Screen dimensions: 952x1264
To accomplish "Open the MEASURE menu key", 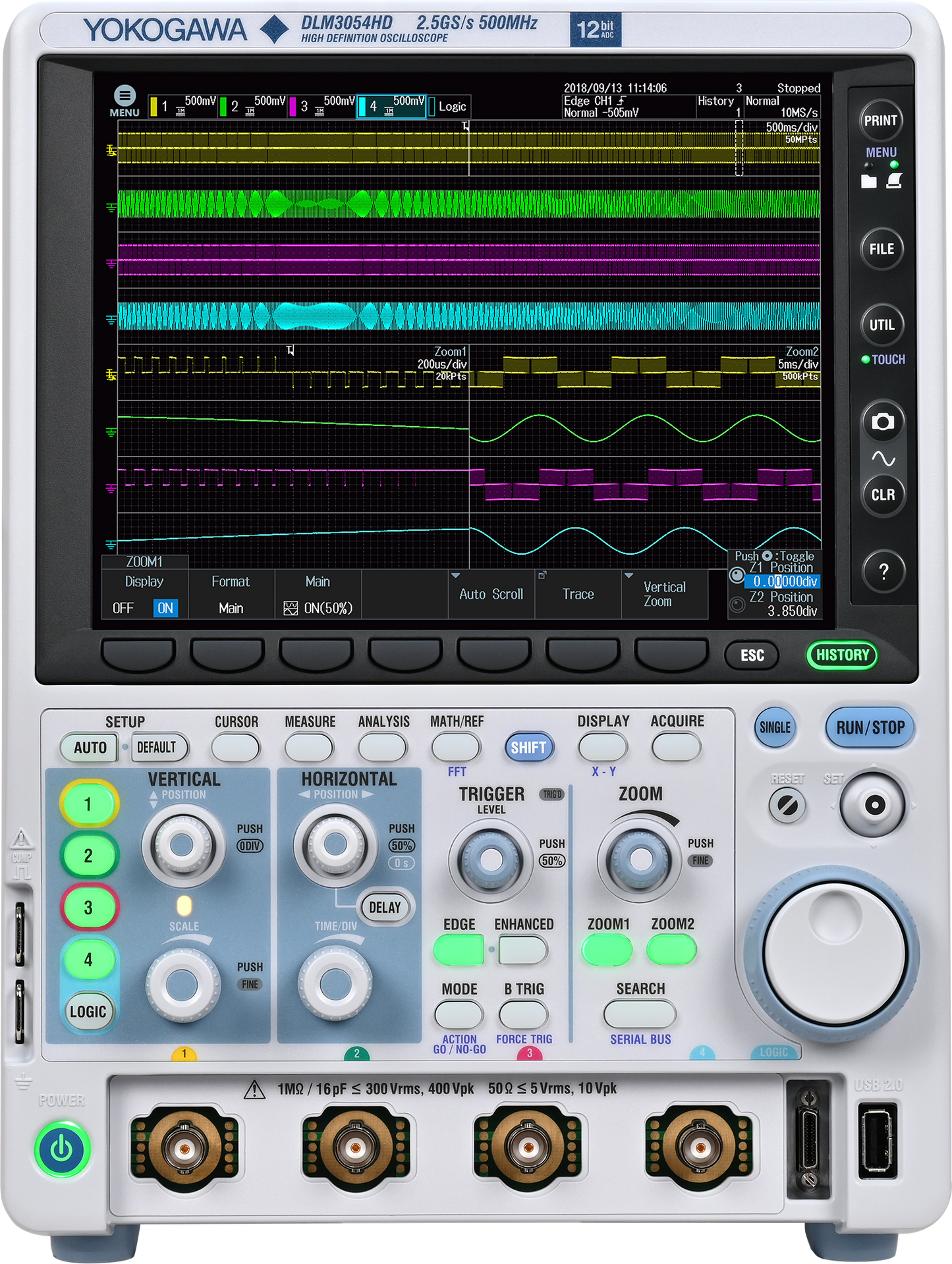I will coord(309,748).
